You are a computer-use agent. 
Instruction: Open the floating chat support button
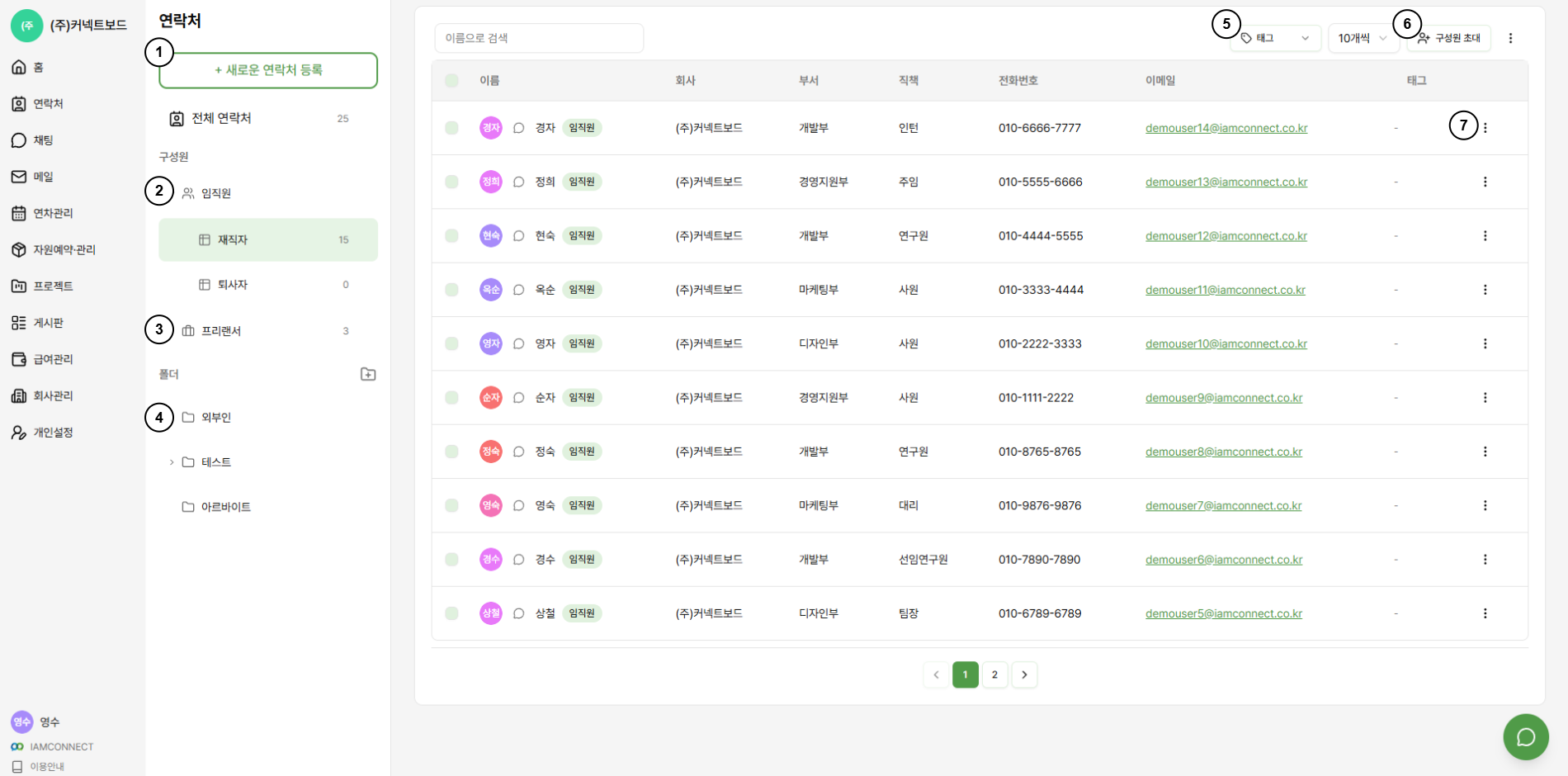point(1526,736)
